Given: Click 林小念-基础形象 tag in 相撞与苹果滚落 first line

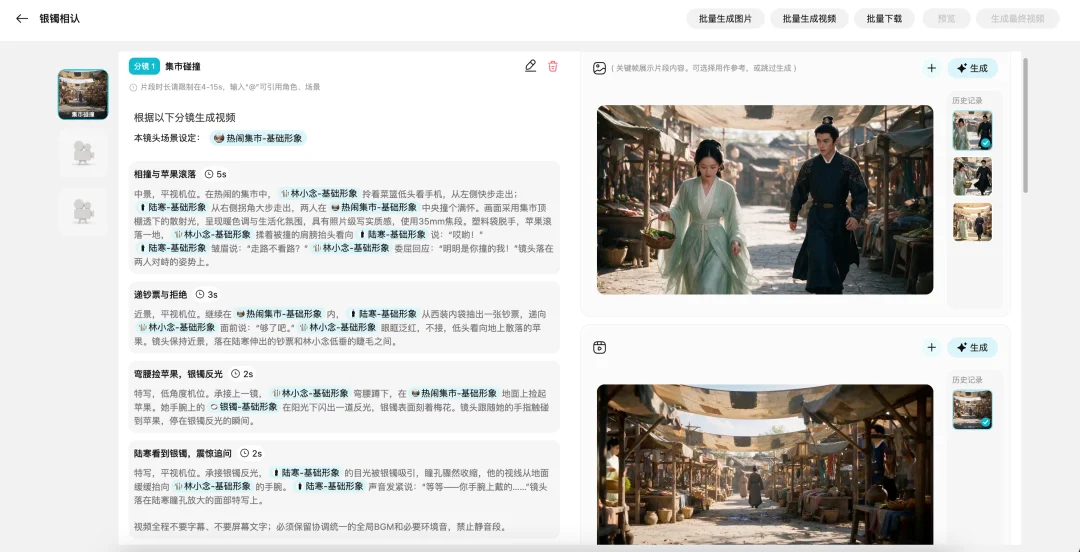Looking at the screenshot, I should (x=318, y=194).
